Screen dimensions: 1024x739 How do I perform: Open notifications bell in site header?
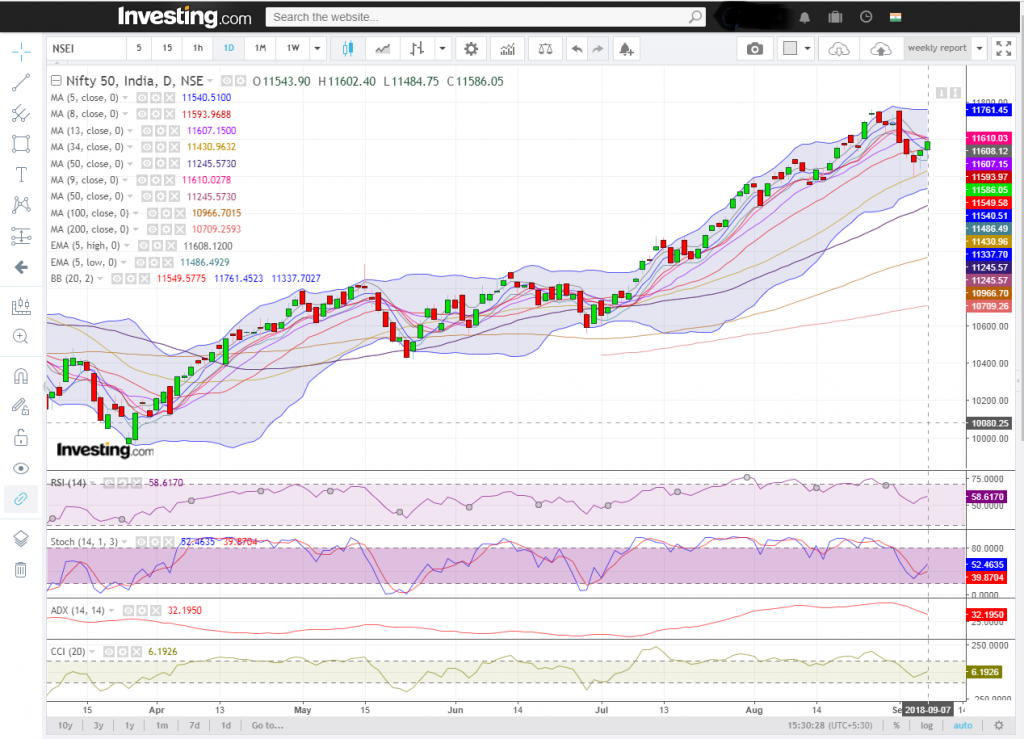pos(805,17)
